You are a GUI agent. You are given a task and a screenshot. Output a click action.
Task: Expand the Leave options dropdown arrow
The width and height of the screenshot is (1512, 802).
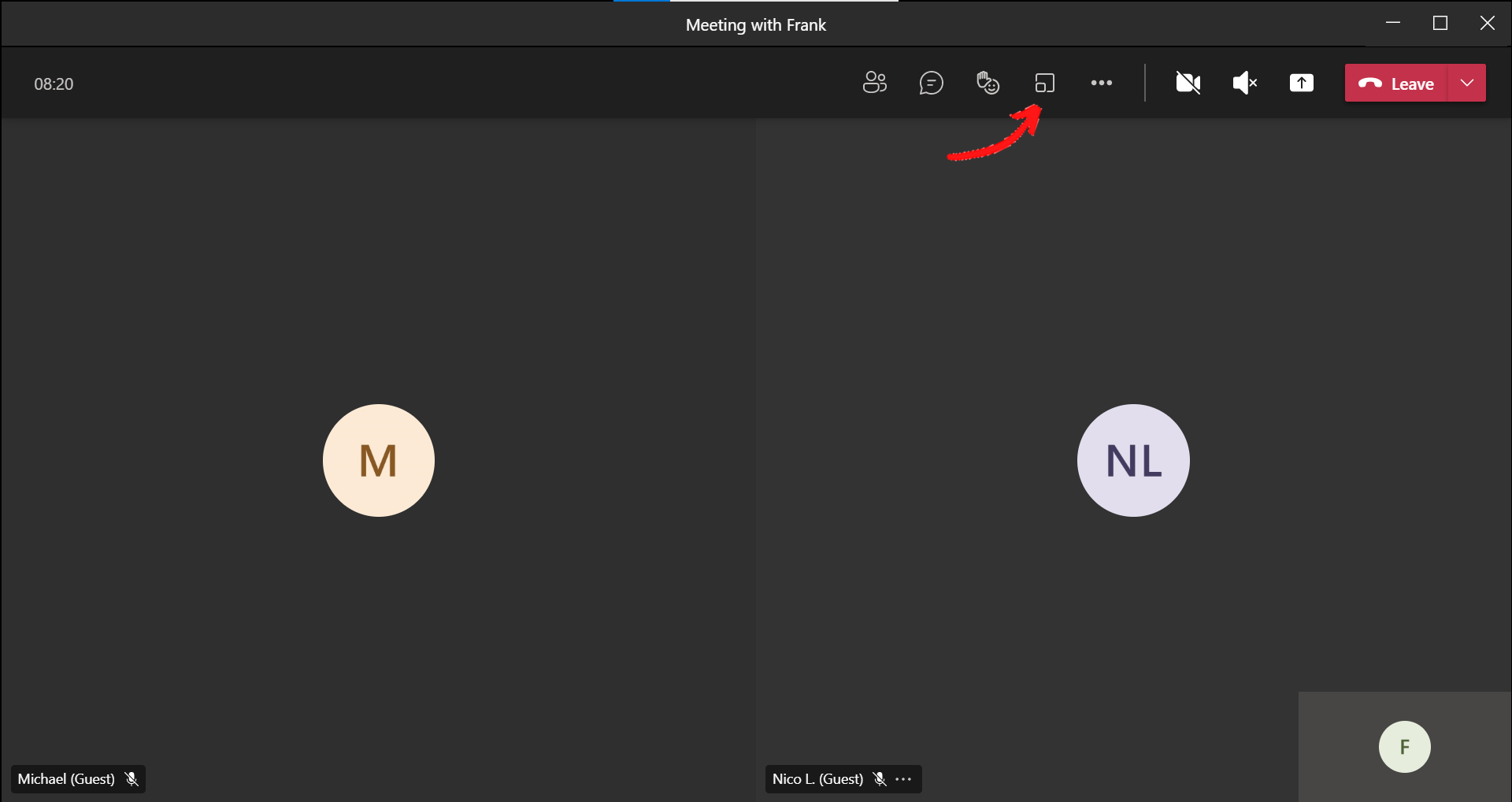(1467, 83)
